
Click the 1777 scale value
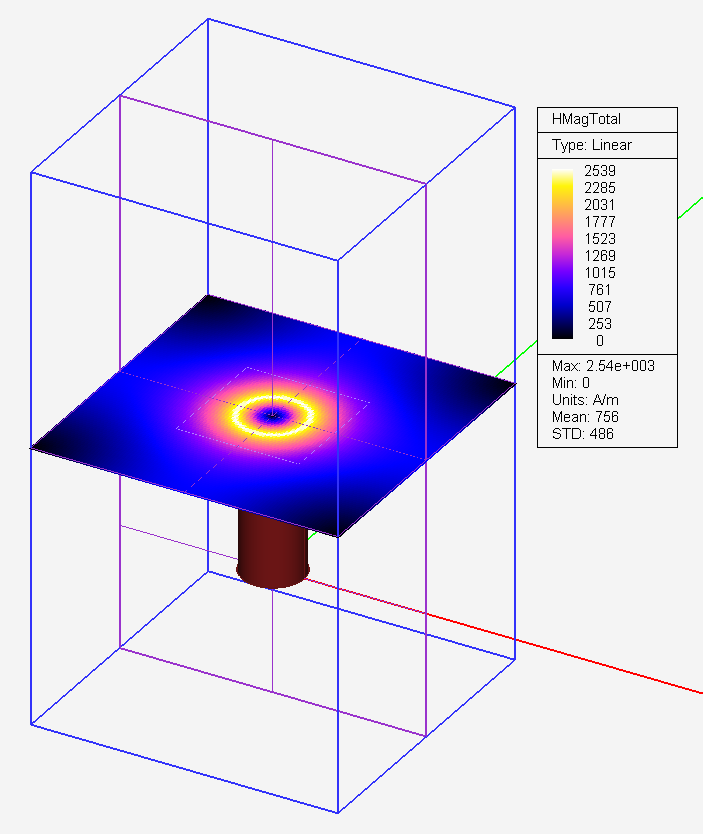pyautogui.click(x=600, y=222)
